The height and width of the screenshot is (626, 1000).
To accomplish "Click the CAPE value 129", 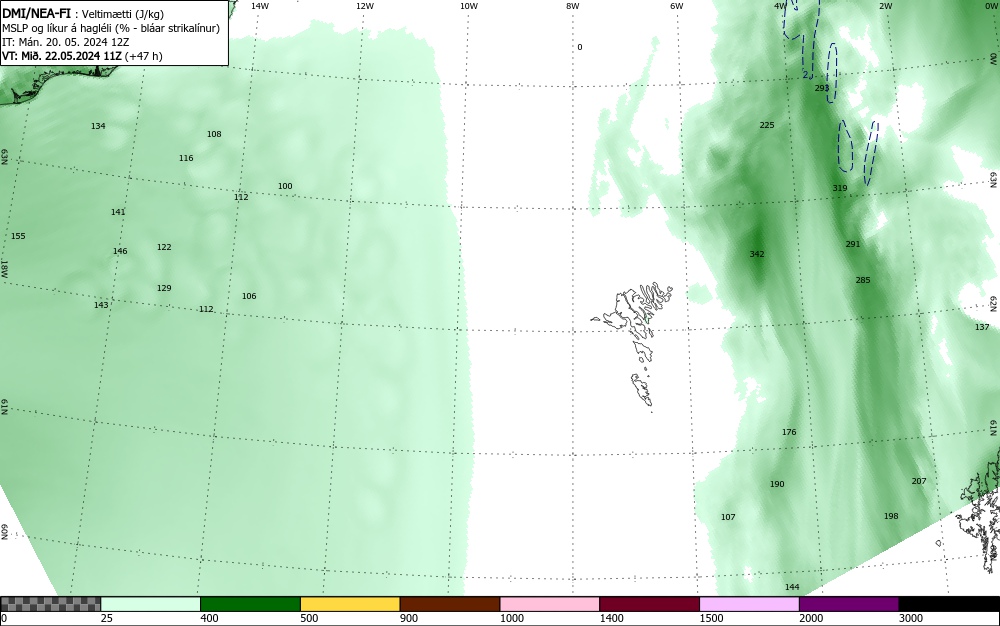I will pyautogui.click(x=164, y=288).
